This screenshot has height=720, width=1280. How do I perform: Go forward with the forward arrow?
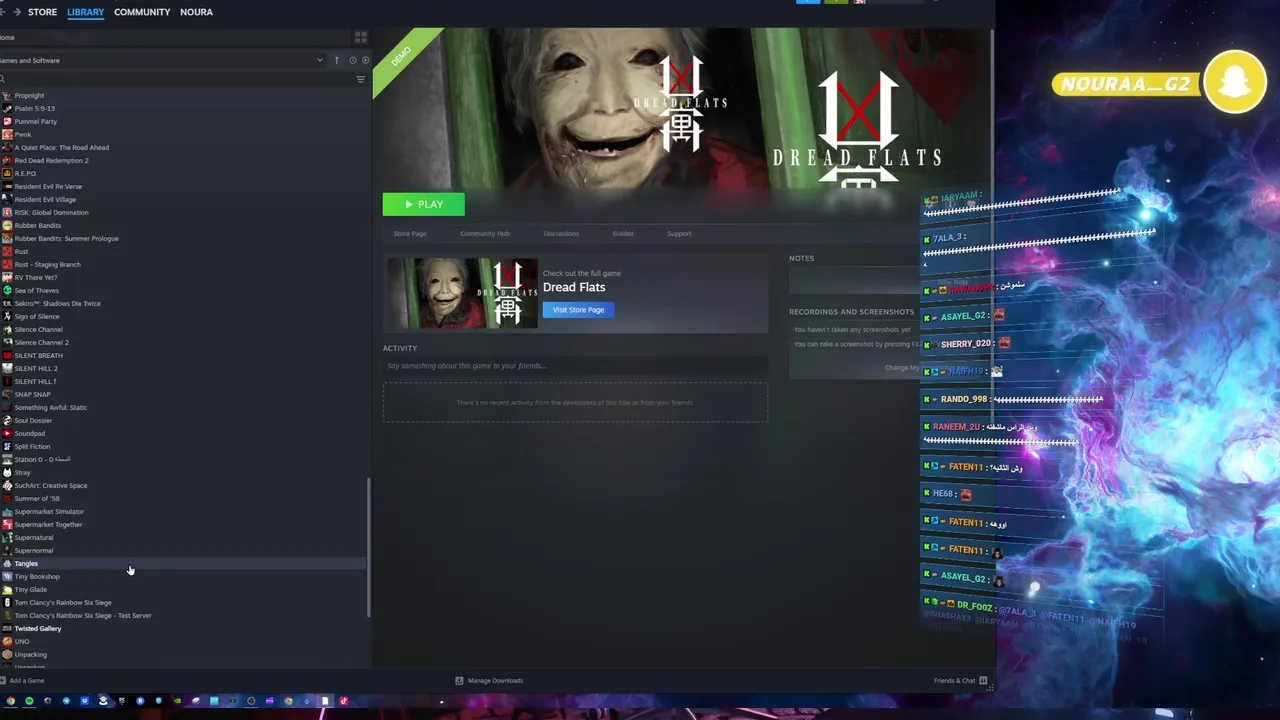click(17, 12)
